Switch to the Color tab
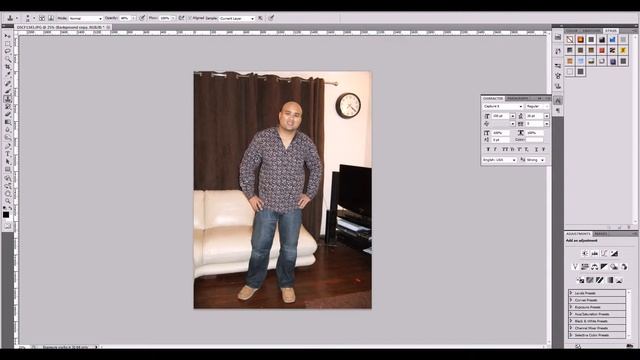The width and height of the screenshot is (640, 360). pos(572,31)
